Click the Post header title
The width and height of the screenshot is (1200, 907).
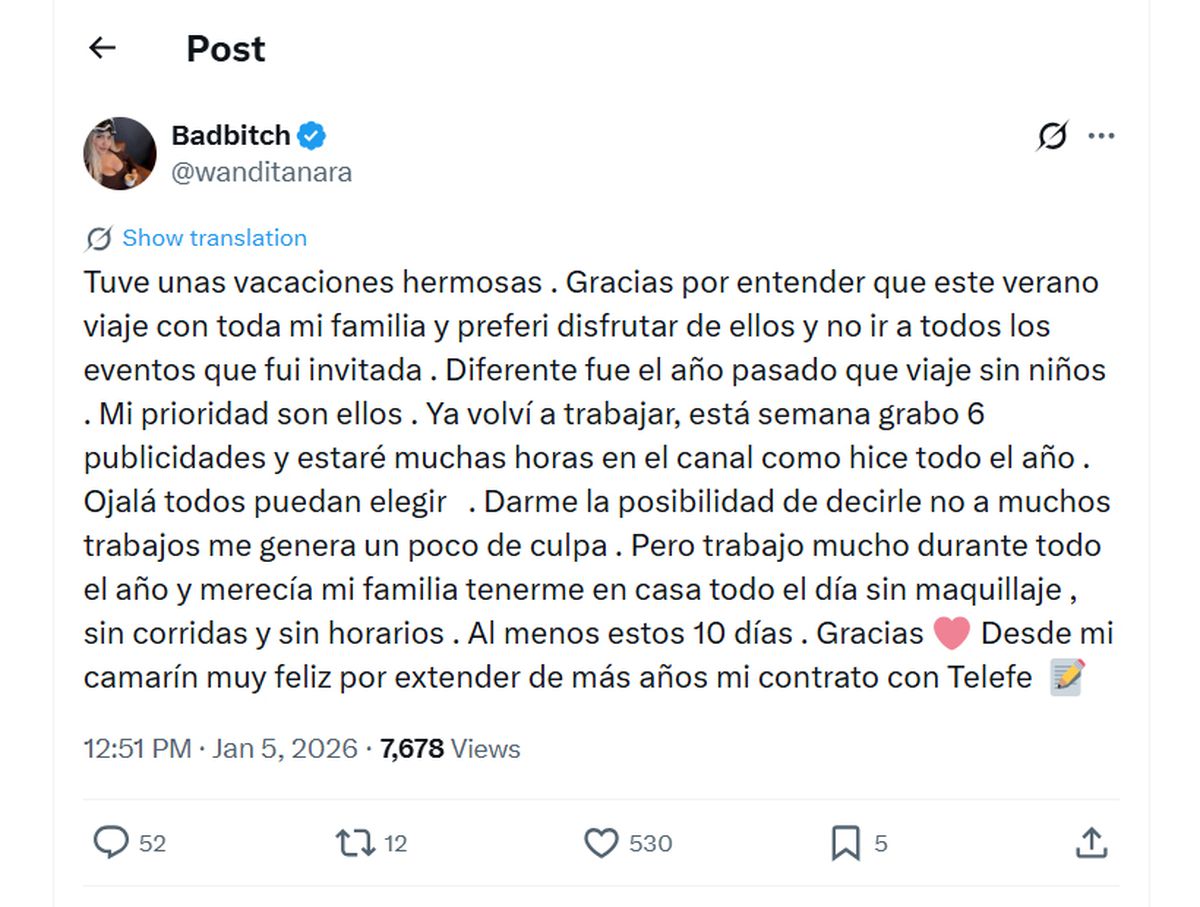click(x=226, y=48)
